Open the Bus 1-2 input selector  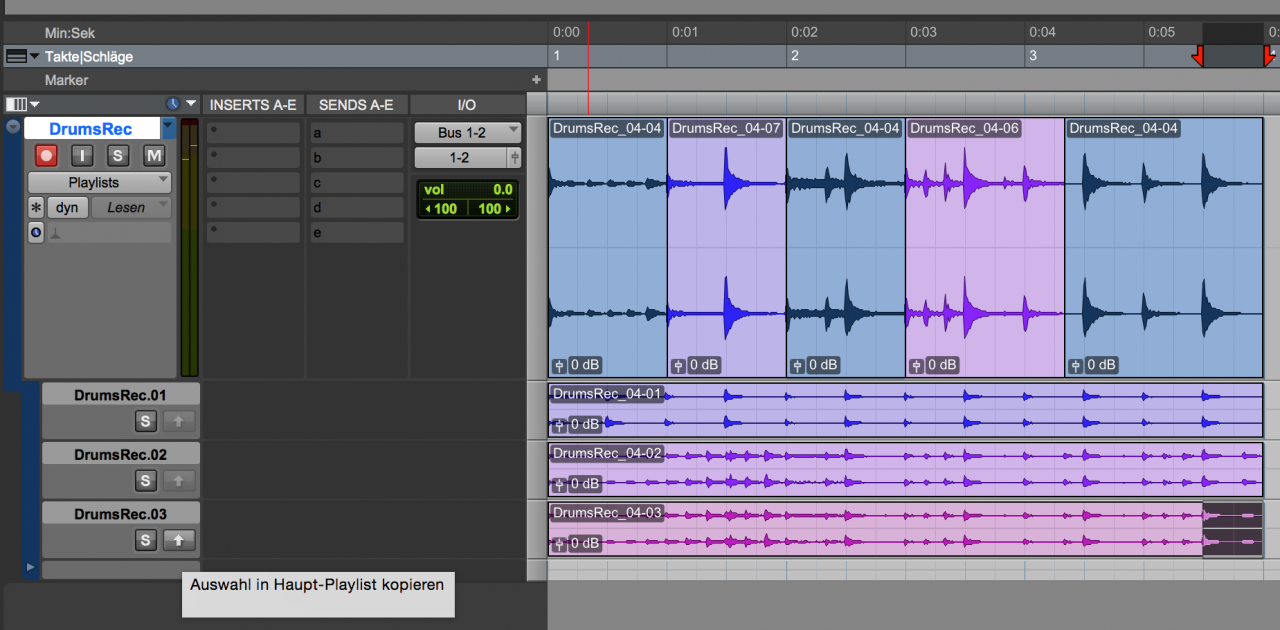[x=467, y=132]
